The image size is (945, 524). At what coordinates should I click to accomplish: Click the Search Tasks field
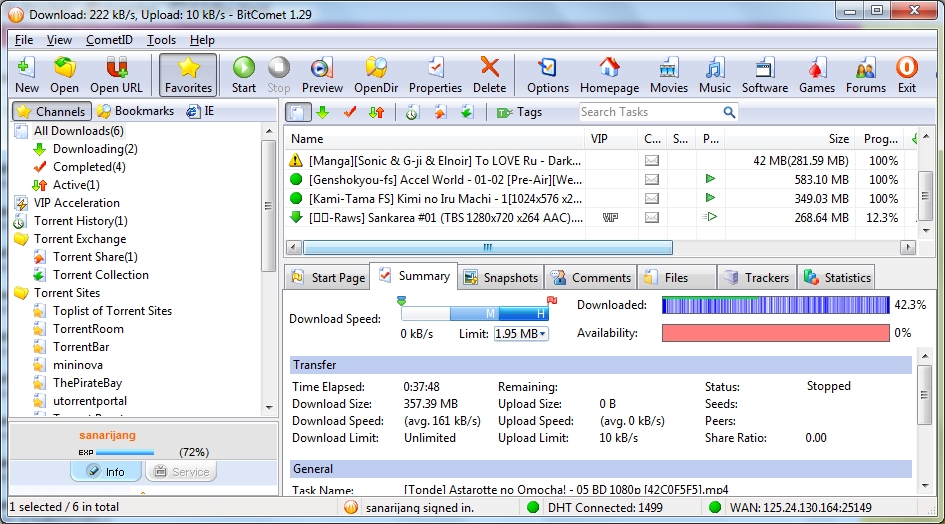[x=650, y=112]
